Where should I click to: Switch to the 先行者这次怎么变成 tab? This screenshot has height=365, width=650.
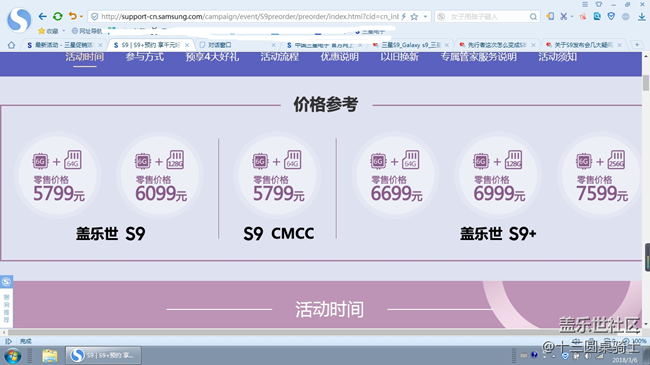[x=493, y=45]
